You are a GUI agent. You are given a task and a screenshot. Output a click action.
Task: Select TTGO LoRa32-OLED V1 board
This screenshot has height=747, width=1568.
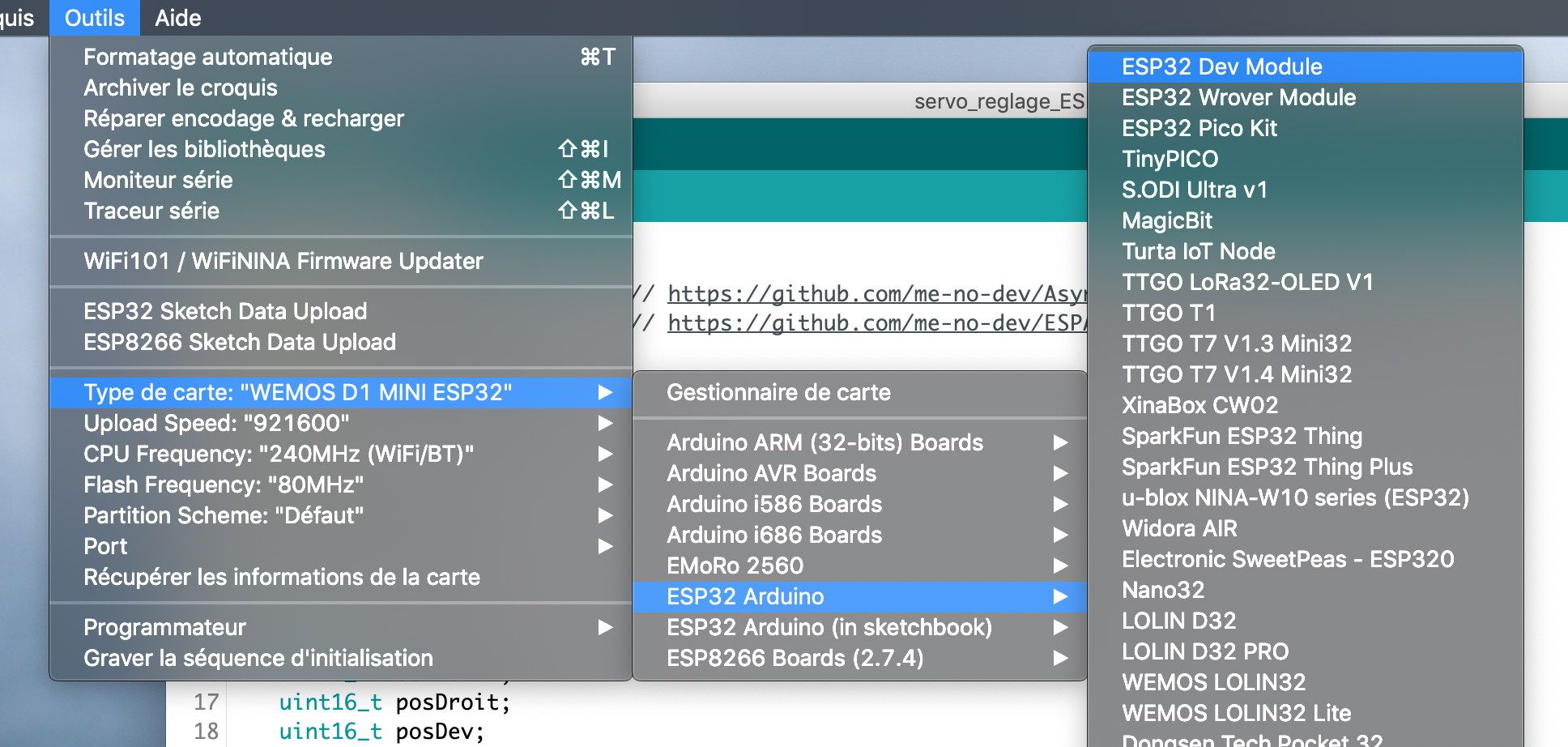coord(1306,282)
